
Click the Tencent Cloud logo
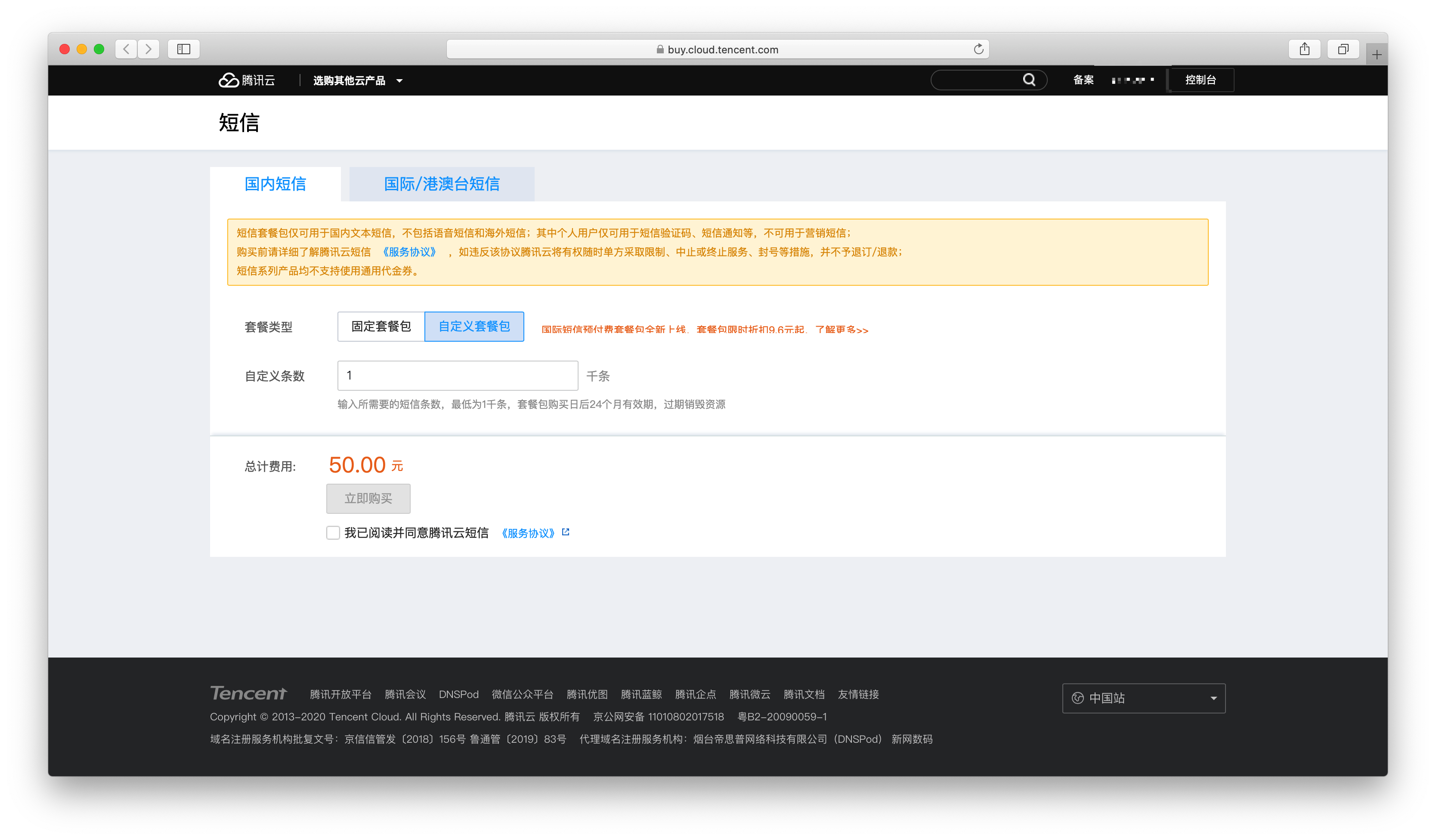247,80
